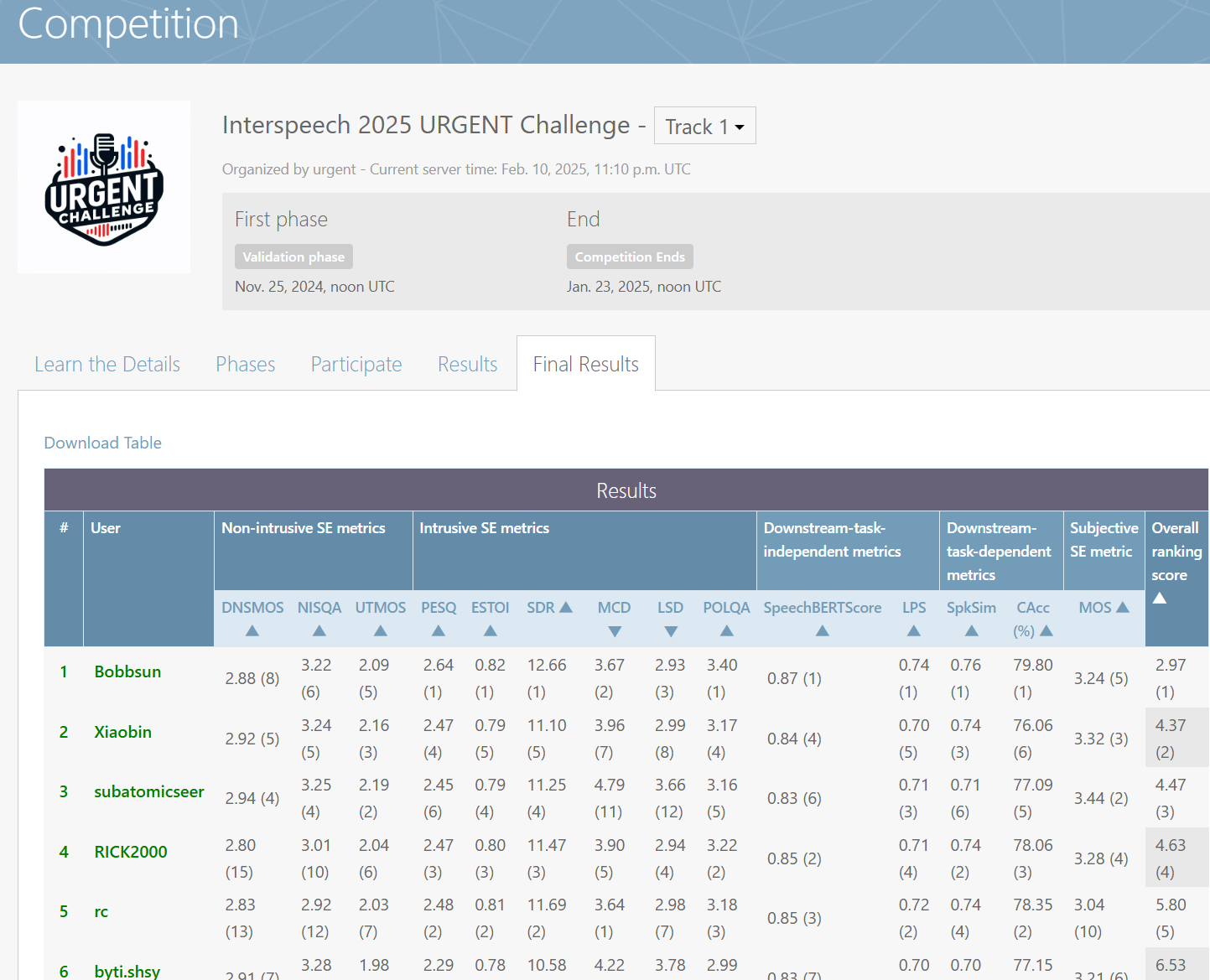Sort by MCD descending arrow
Viewport: 1210px width, 980px height.
(615, 631)
